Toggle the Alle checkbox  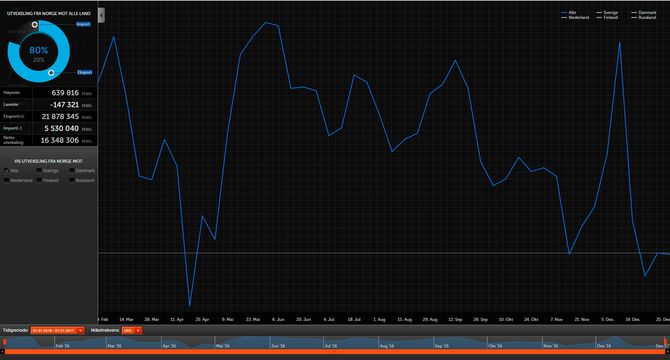[x=6, y=170]
